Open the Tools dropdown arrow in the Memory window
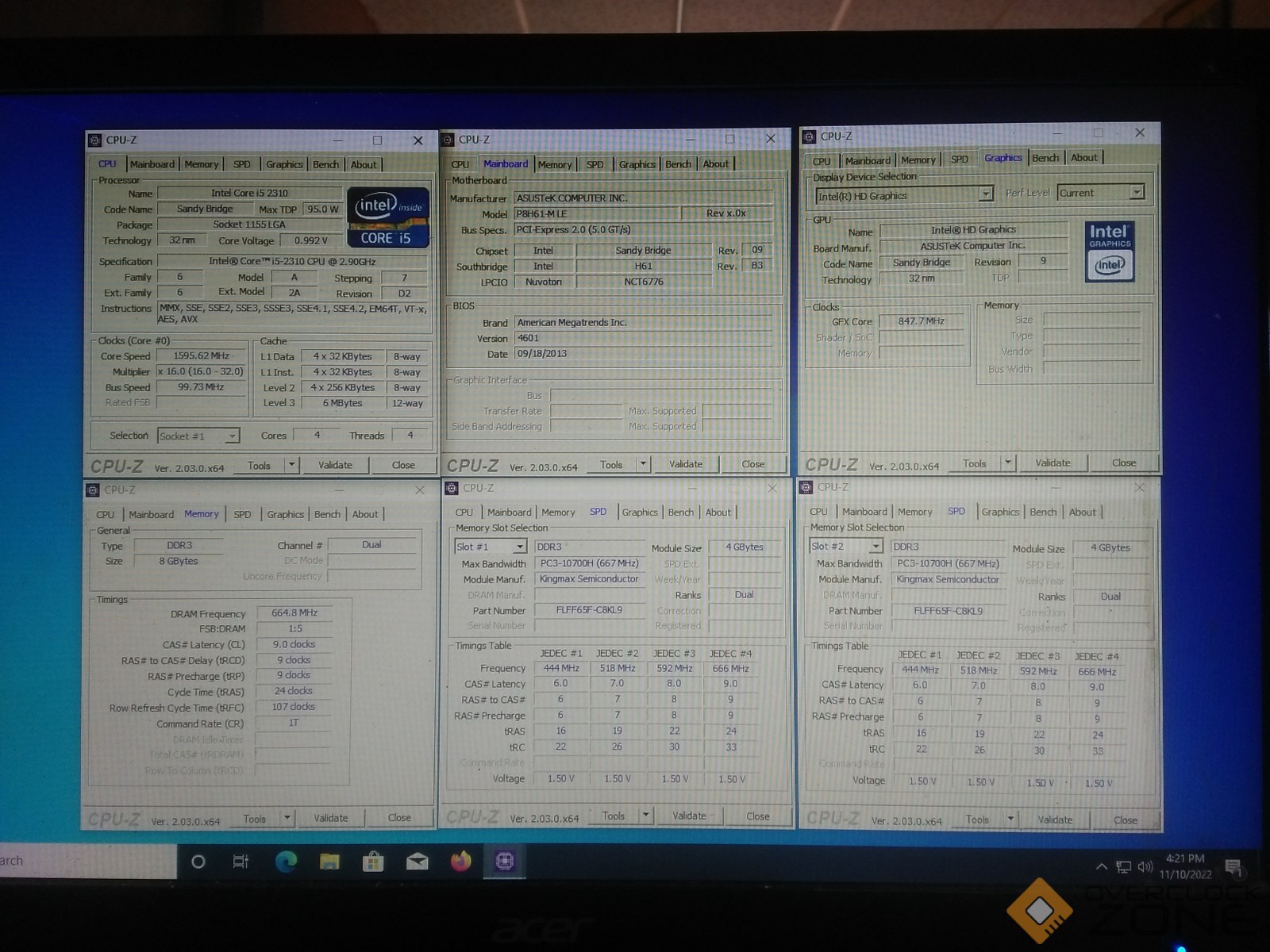This screenshot has width=1270, height=952. coord(287,818)
